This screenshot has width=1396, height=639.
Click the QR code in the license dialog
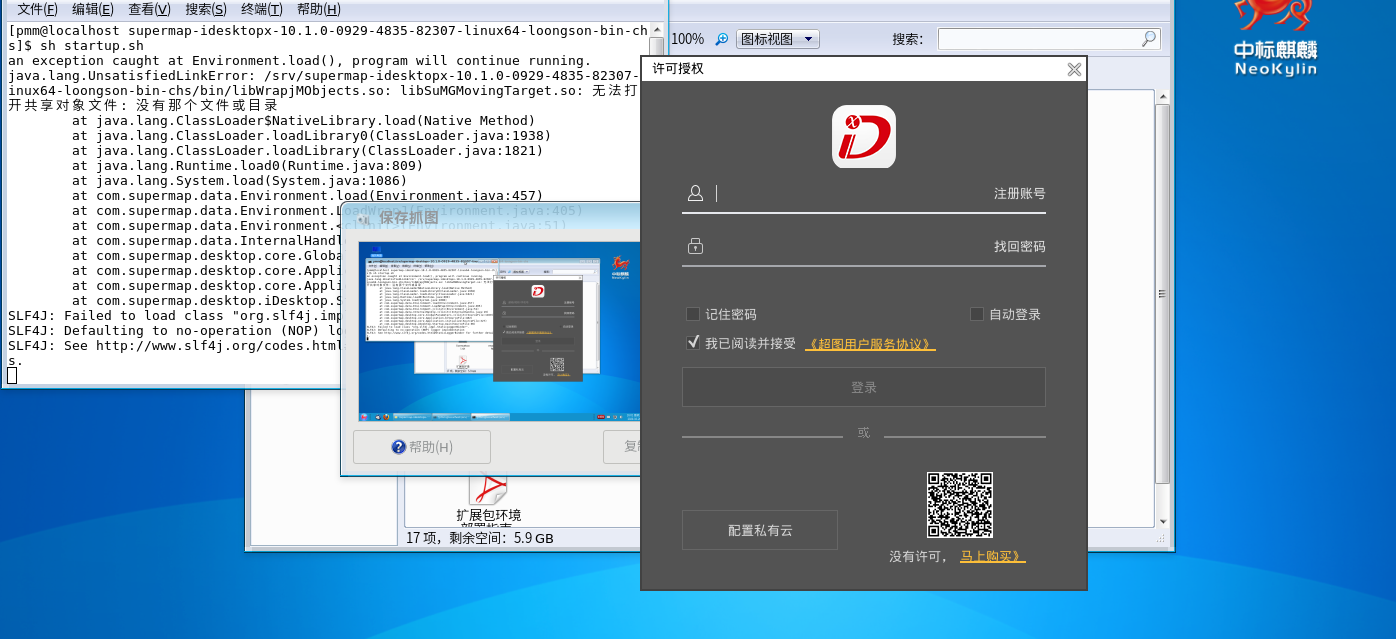(960, 505)
